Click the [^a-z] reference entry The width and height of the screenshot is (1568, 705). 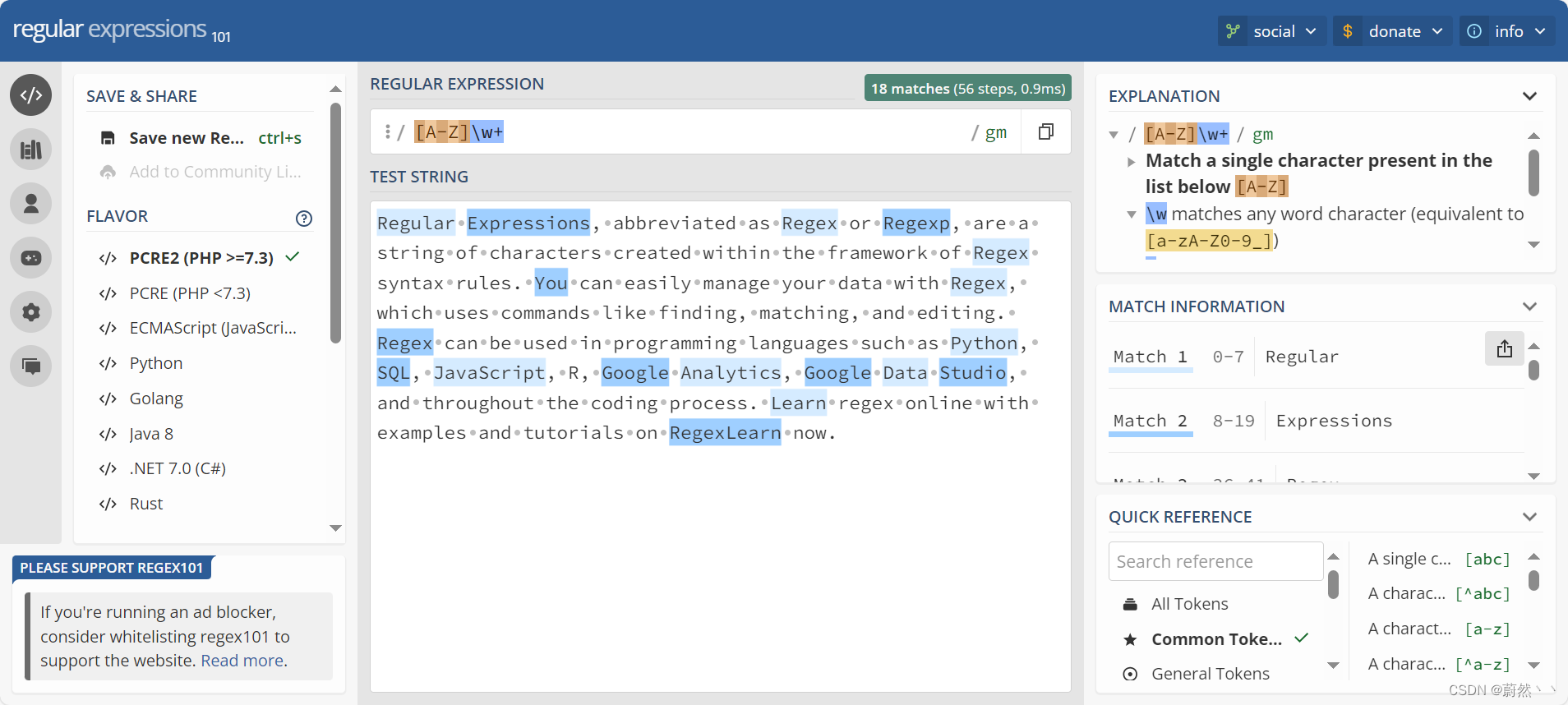pos(1439,664)
